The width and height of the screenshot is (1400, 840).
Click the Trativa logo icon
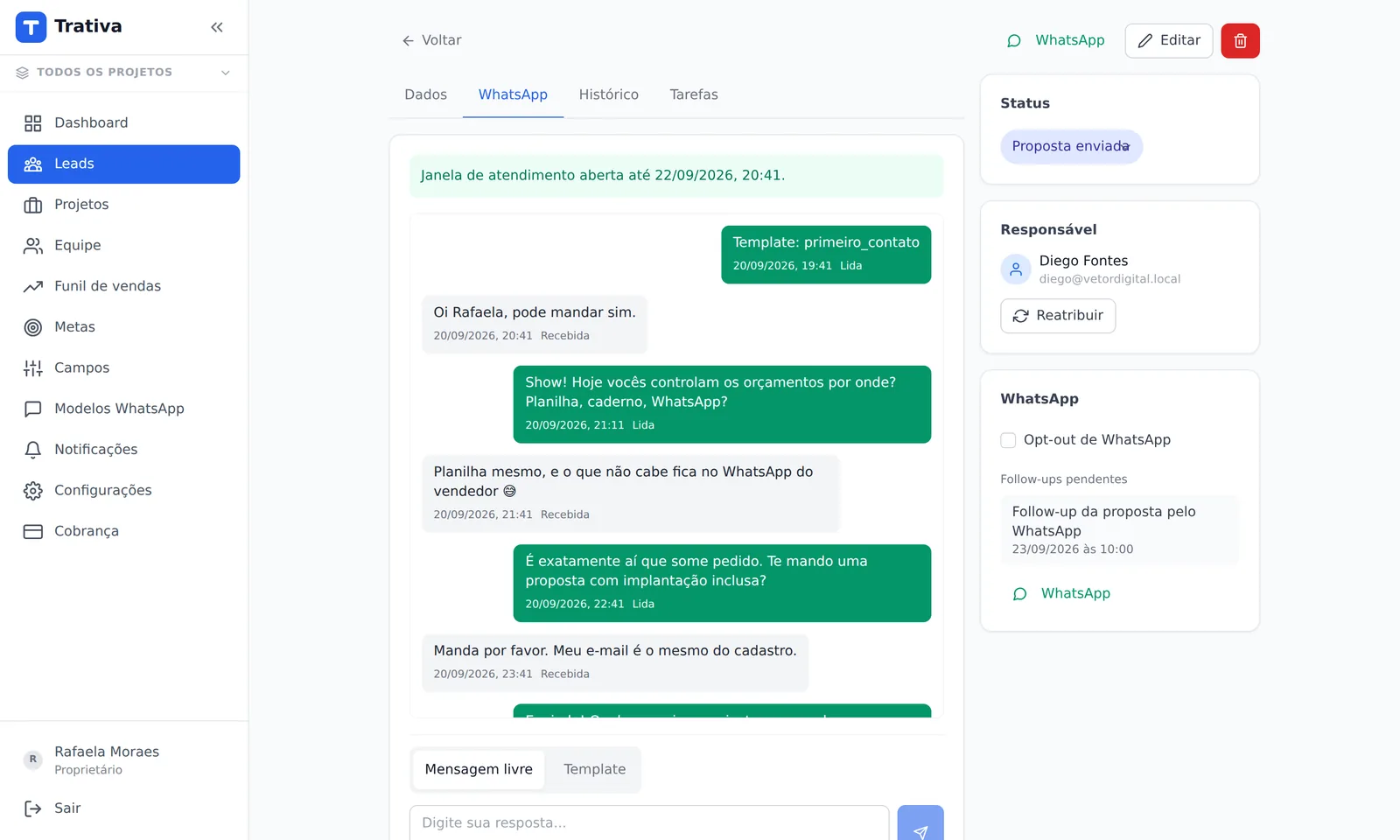(31, 27)
